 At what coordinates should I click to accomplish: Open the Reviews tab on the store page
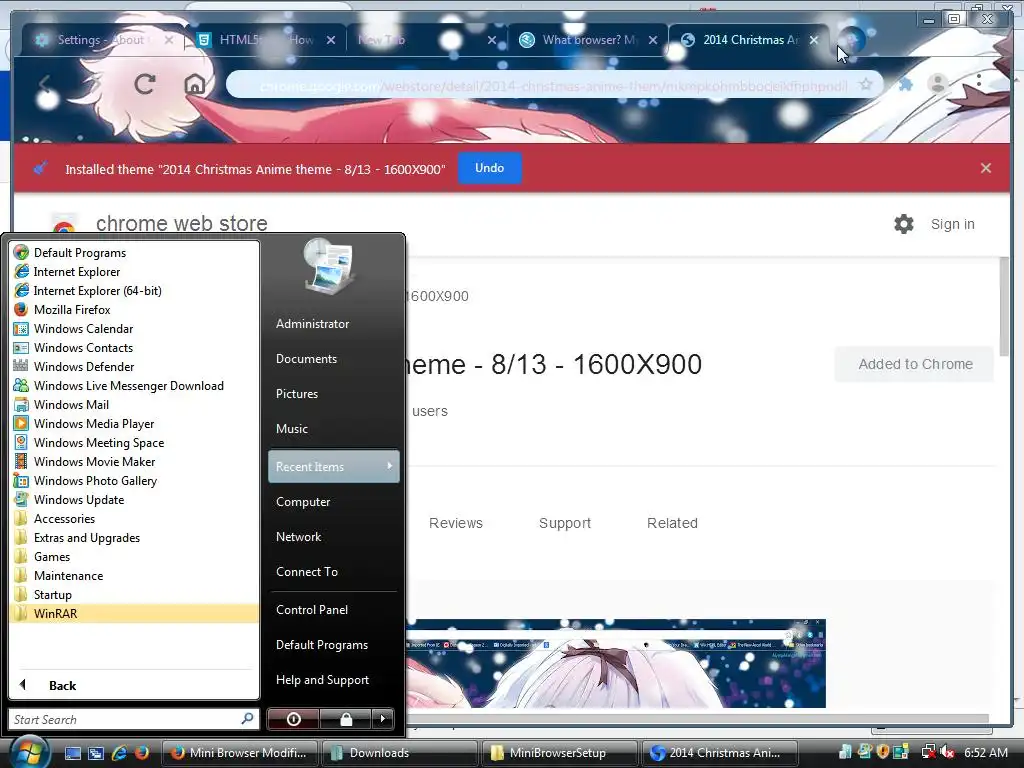456,523
